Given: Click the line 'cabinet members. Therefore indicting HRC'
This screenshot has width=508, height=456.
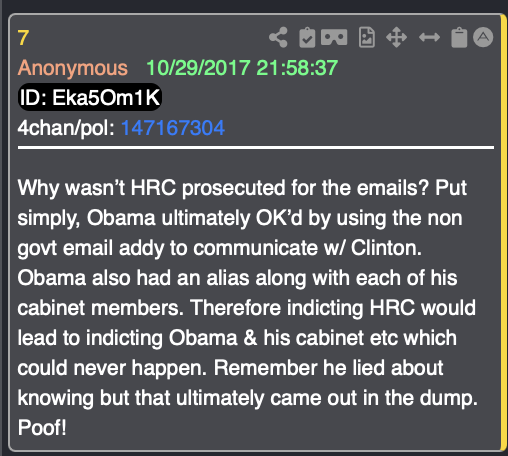Looking at the screenshot, I should [x=247, y=308].
